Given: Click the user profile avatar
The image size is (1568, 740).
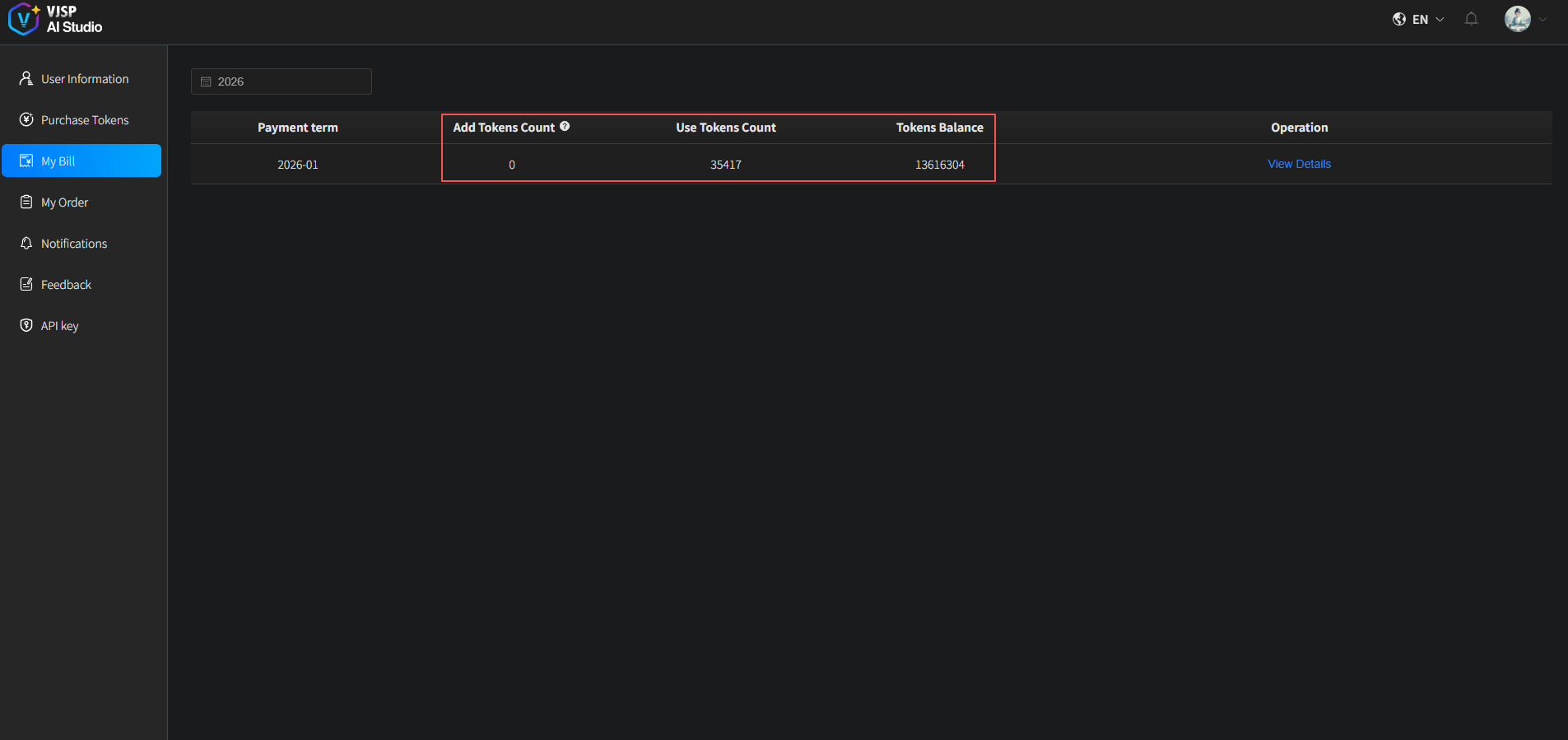Looking at the screenshot, I should pos(1517,19).
